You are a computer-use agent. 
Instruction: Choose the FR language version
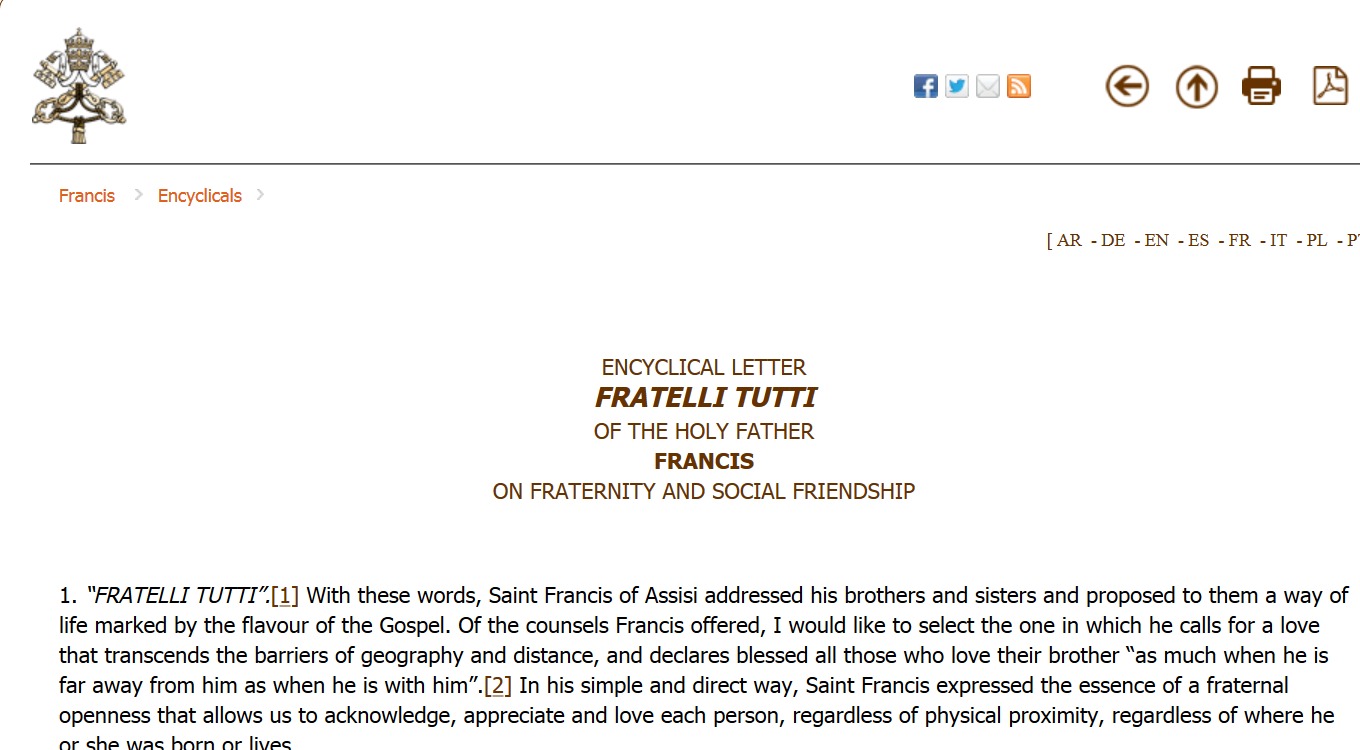tap(1239, 240)
